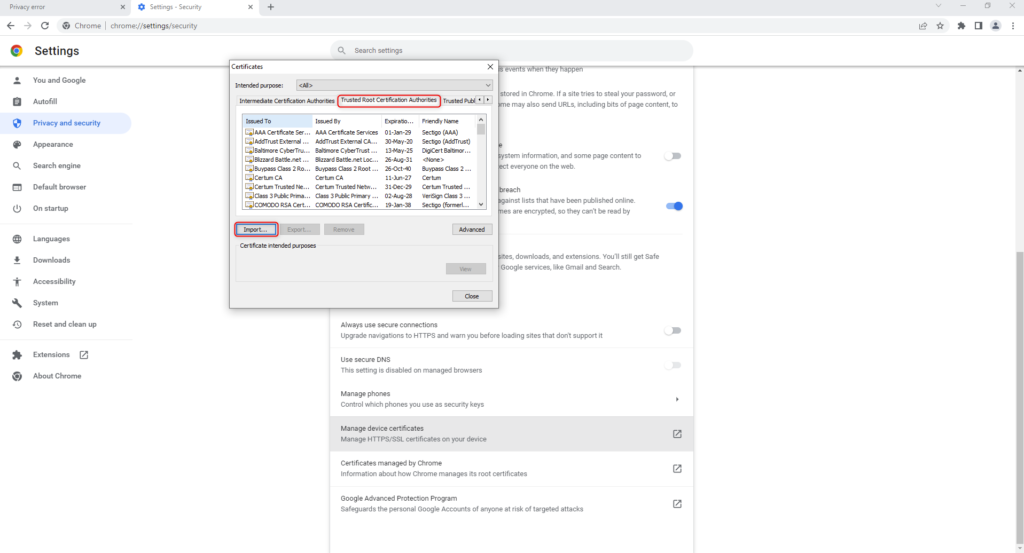Close the Certificates dialog with the X
Viewport: 1024px width, 553px height.
point(490,67)
